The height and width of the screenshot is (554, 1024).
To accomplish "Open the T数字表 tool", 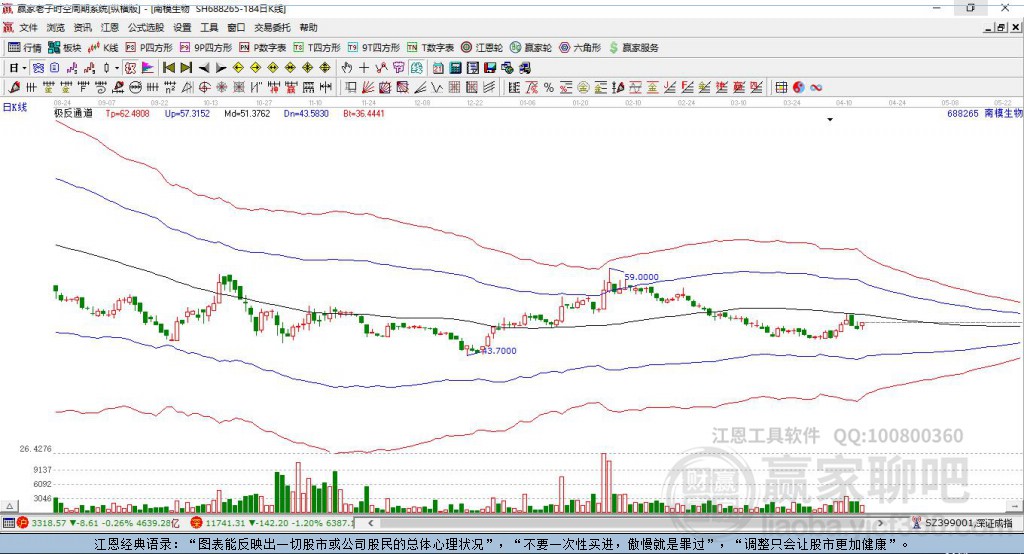I will point(430,48).
